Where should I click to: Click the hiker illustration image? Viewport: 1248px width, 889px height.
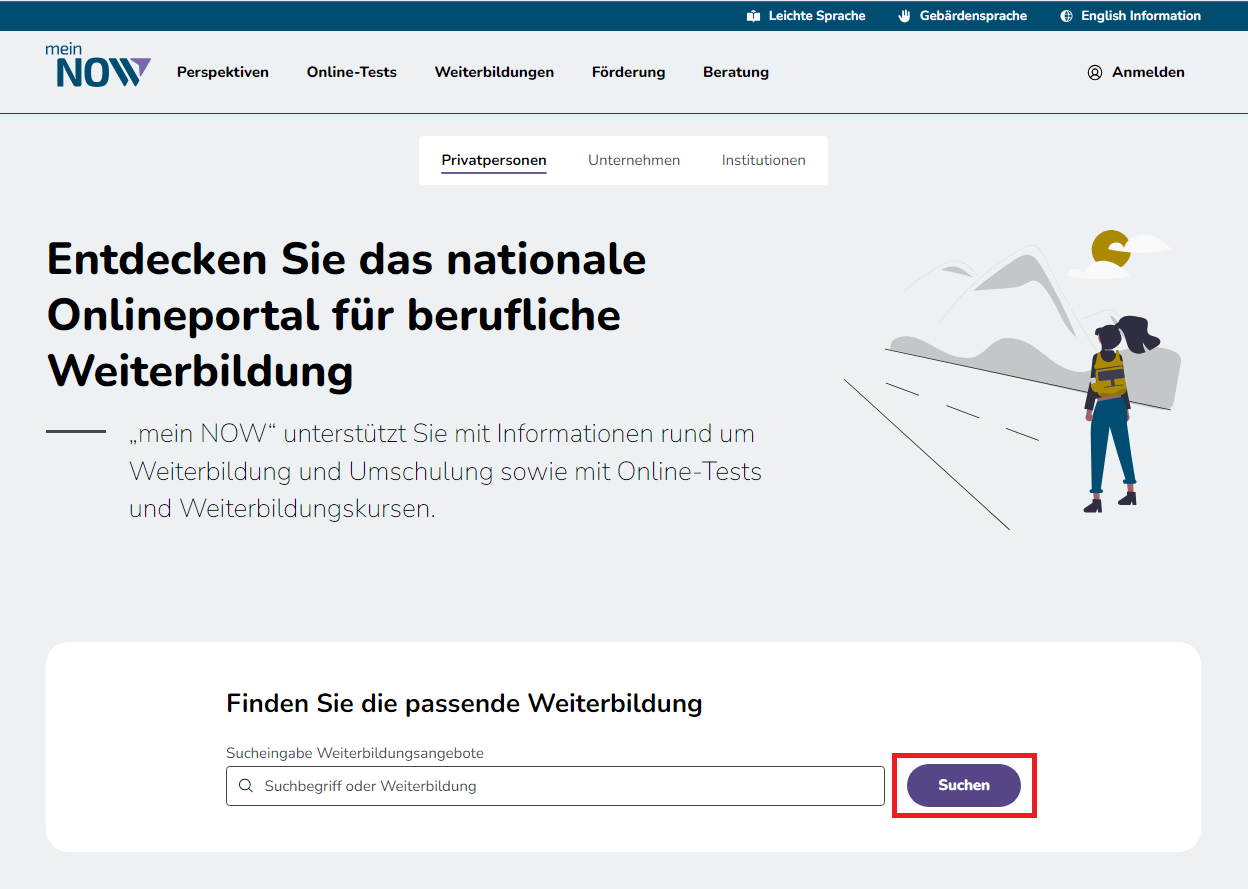pos(1012,380)
